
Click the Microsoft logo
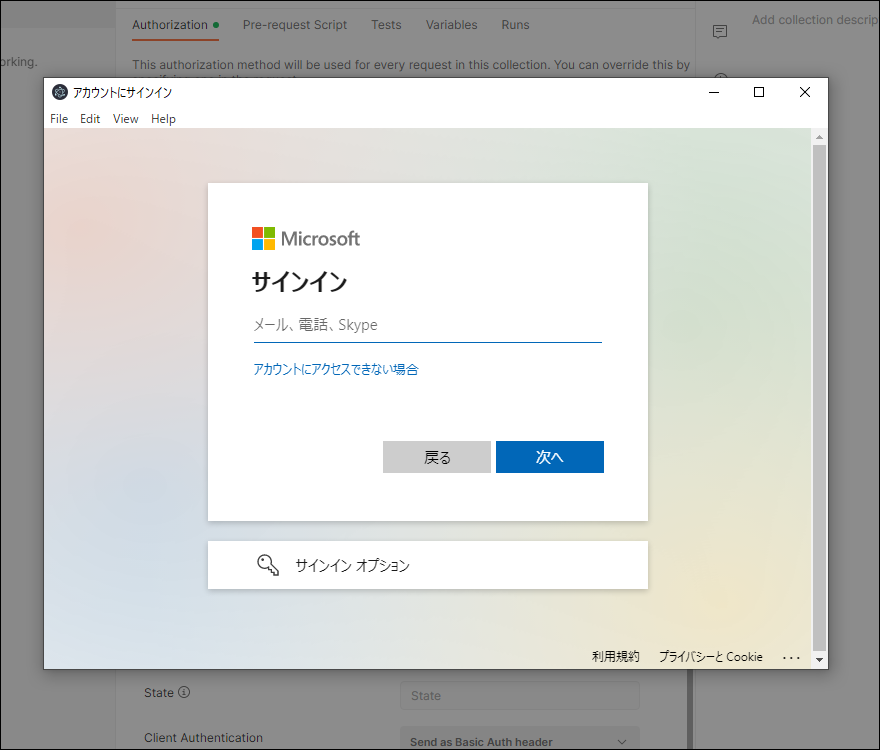click(x=306, y=239)
